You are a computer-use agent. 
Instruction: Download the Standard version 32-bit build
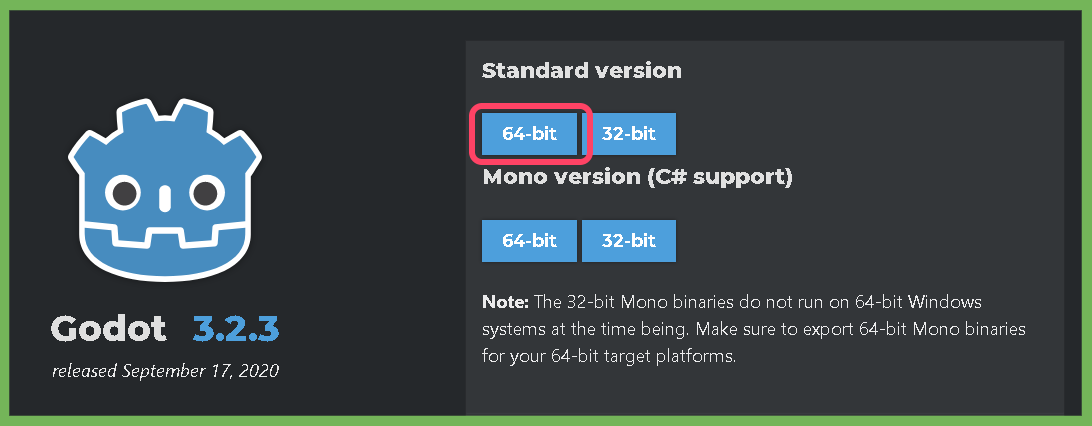[629, 134]
